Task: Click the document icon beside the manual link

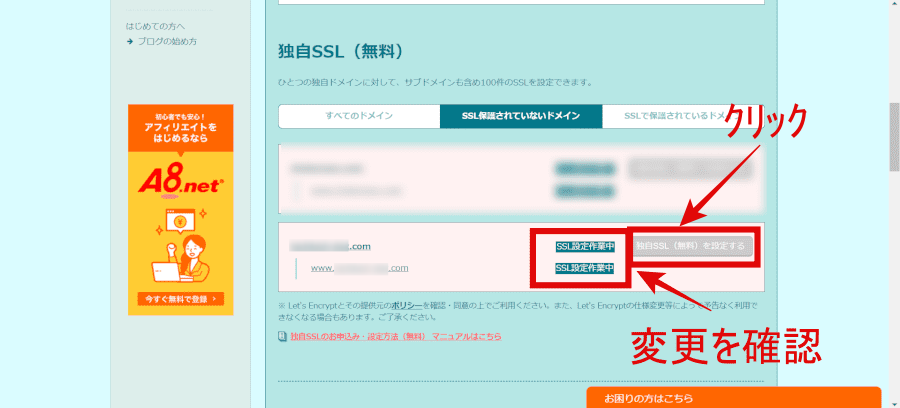Action: click(283, 337)
